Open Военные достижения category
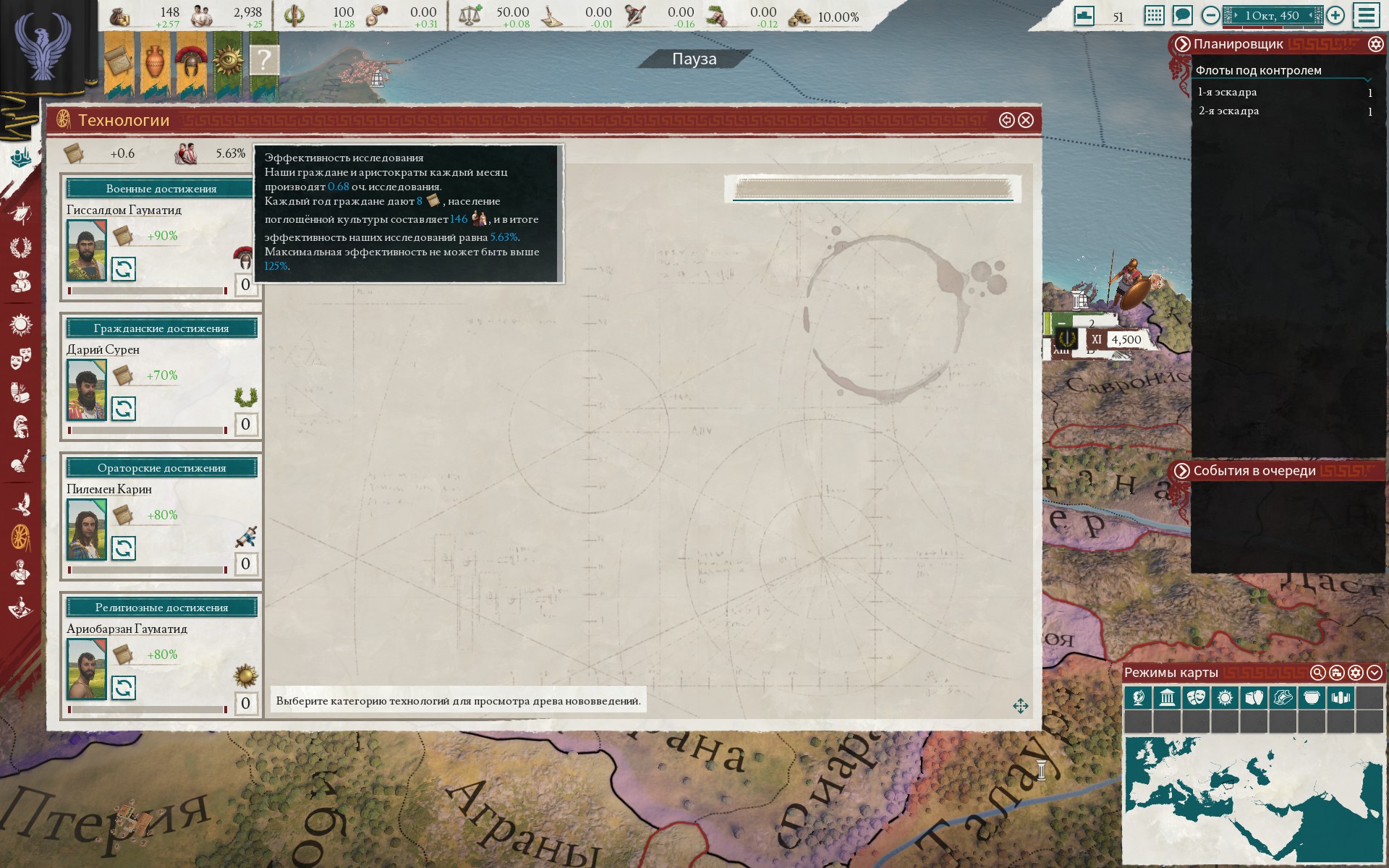This screenshot has height=868, width=1389. (161, 189)
